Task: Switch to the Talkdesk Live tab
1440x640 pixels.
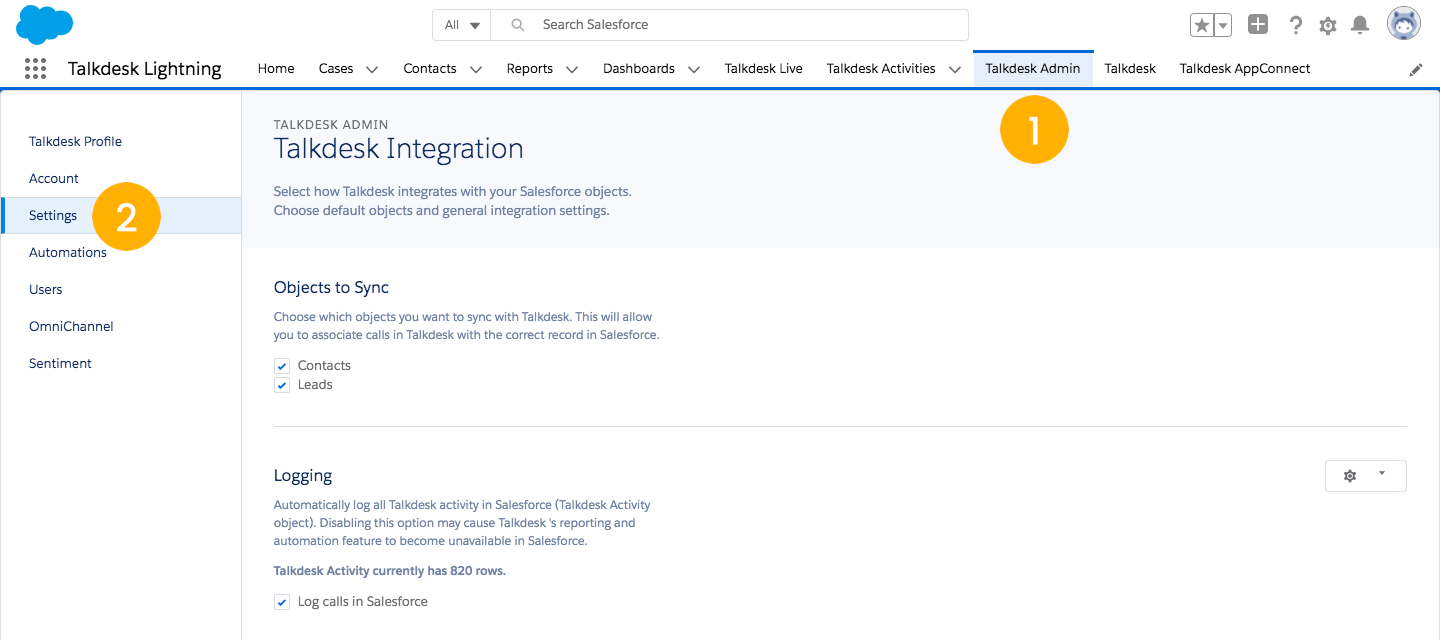Action: [764, 69]
